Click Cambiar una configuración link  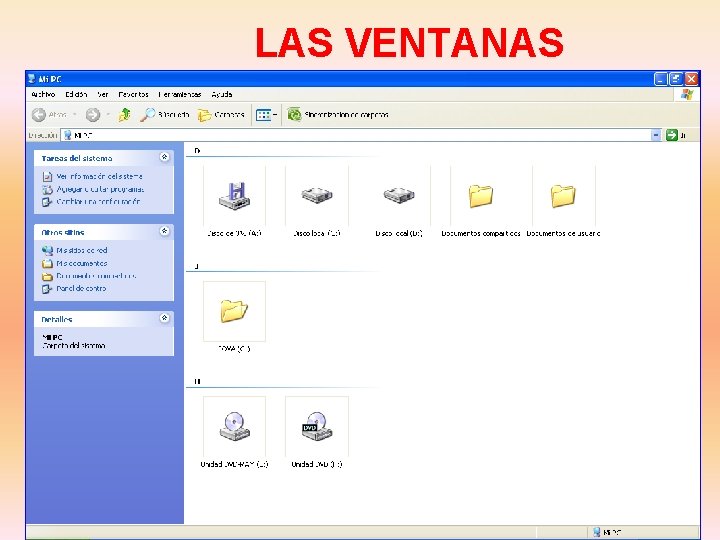click(98, 202)
